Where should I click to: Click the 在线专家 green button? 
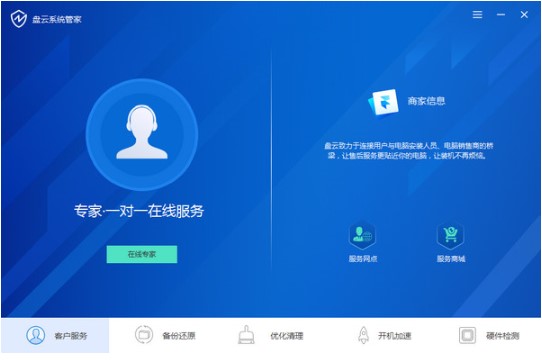click(142, 255)
